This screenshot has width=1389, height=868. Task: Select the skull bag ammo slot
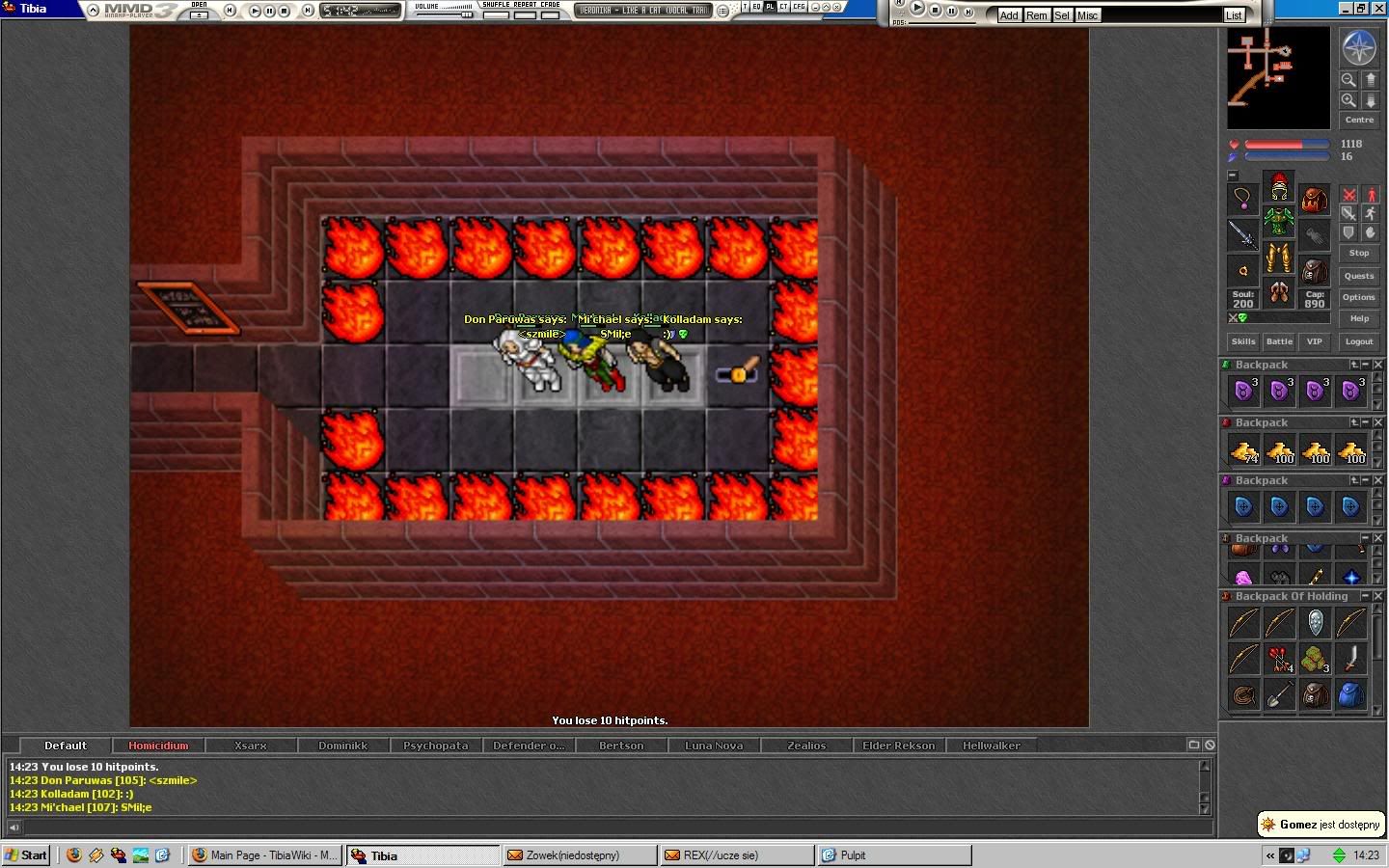coord(1314,270)
